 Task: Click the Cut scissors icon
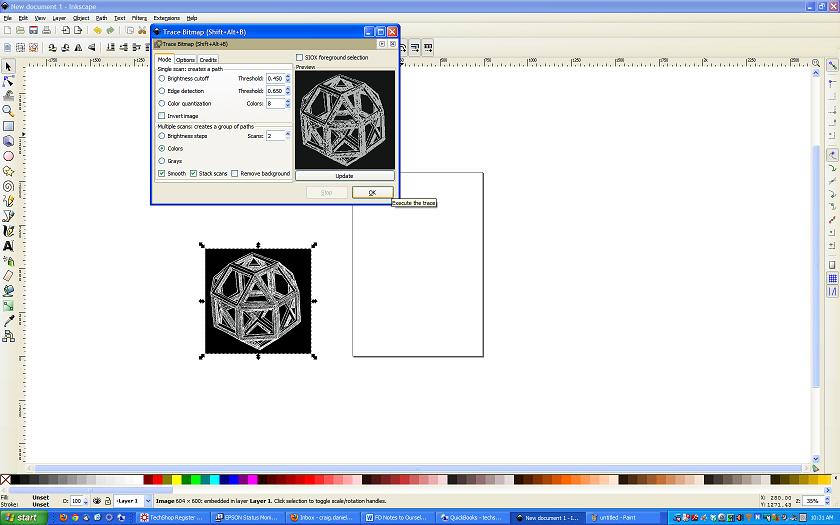coord(142,31)
